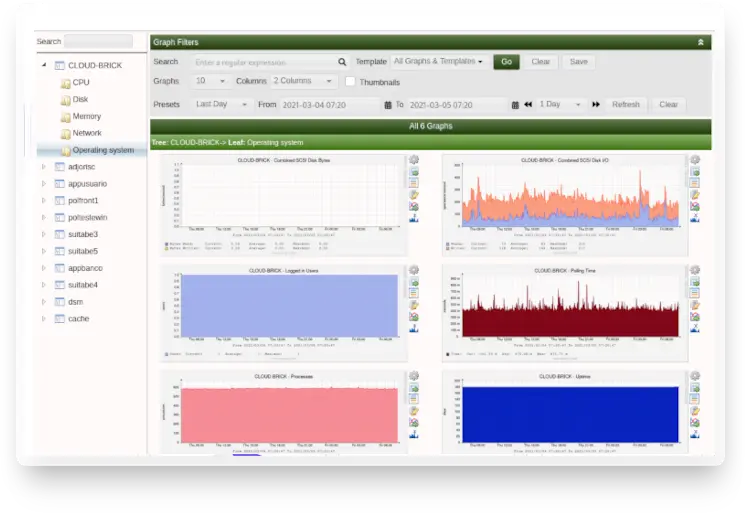Open the To date calendar picker icon
Screen dimensions: 745x513
coord(515,104)
